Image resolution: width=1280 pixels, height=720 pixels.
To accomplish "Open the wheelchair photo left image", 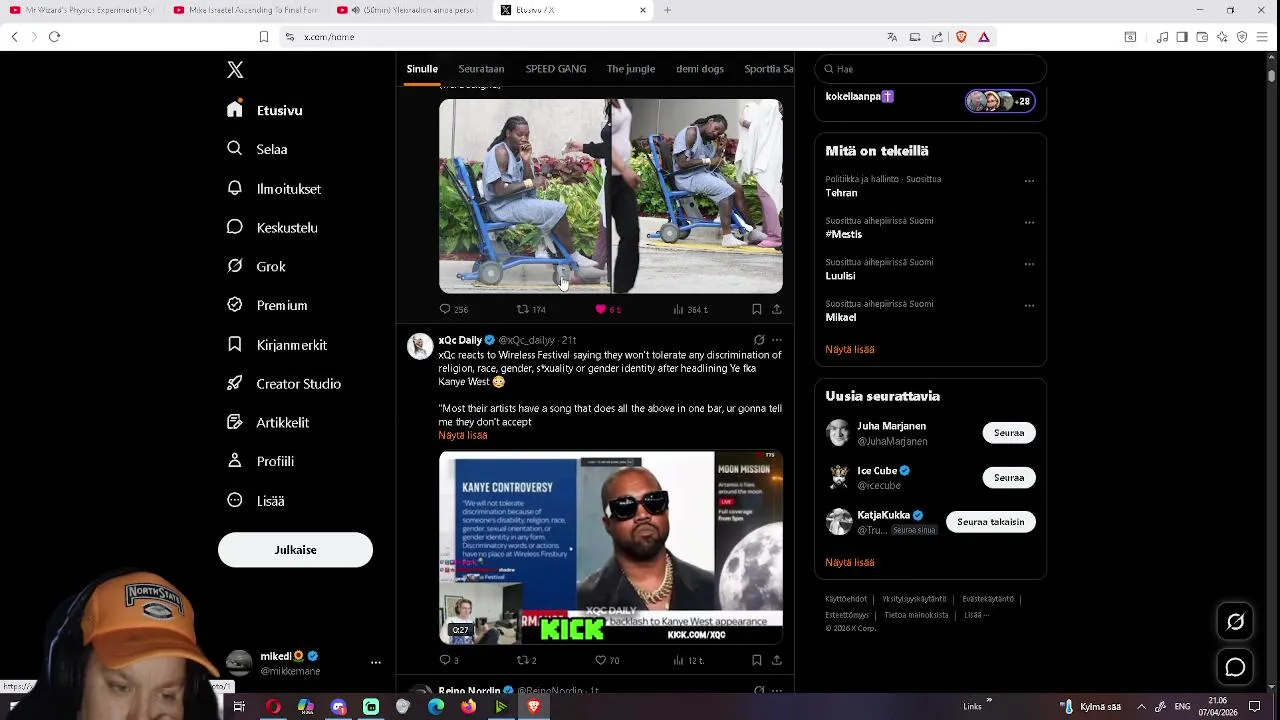I will pos(524,196).
